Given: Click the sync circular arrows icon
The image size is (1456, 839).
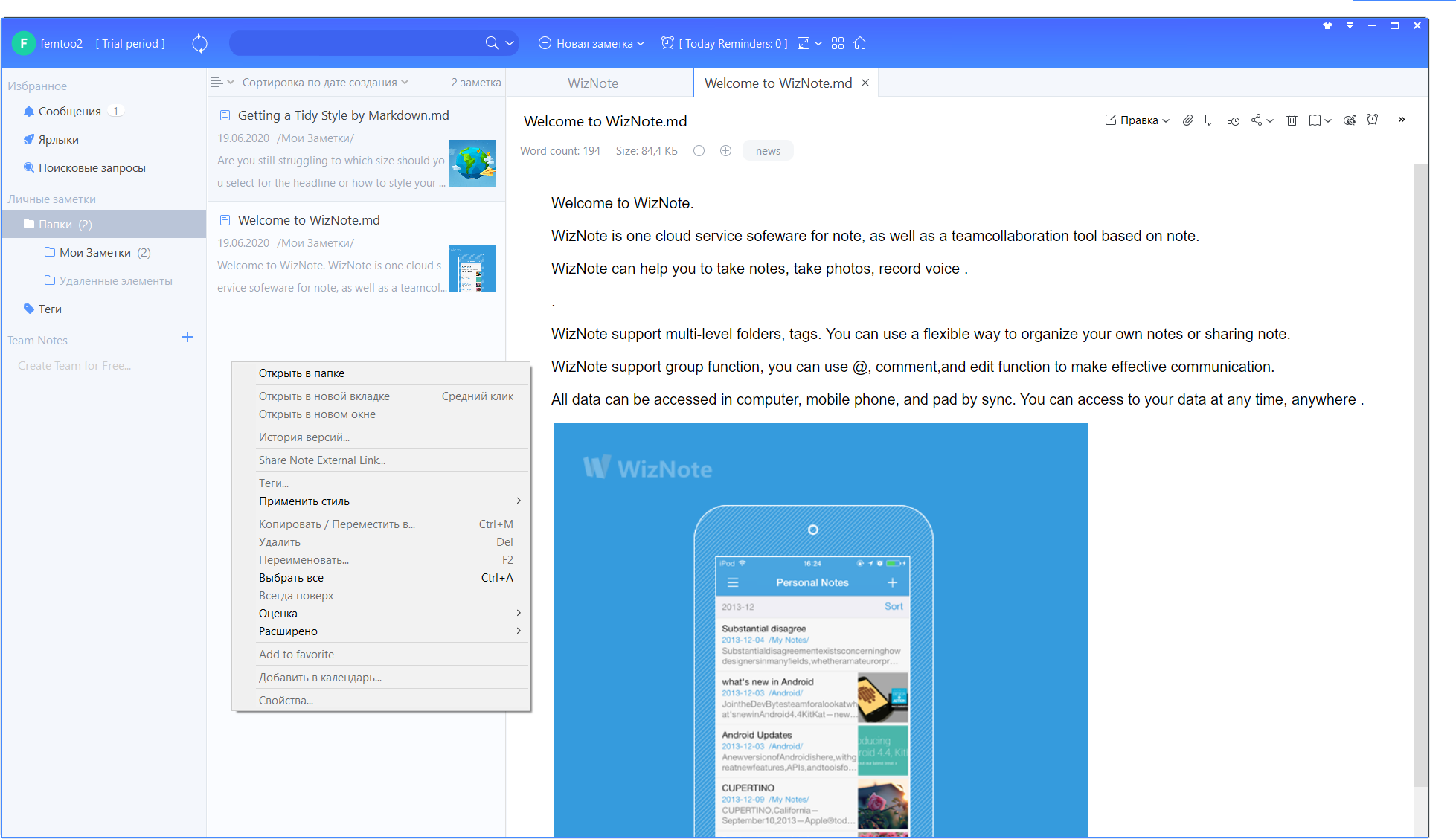Looking at the screenshot, I should [199, 43].
